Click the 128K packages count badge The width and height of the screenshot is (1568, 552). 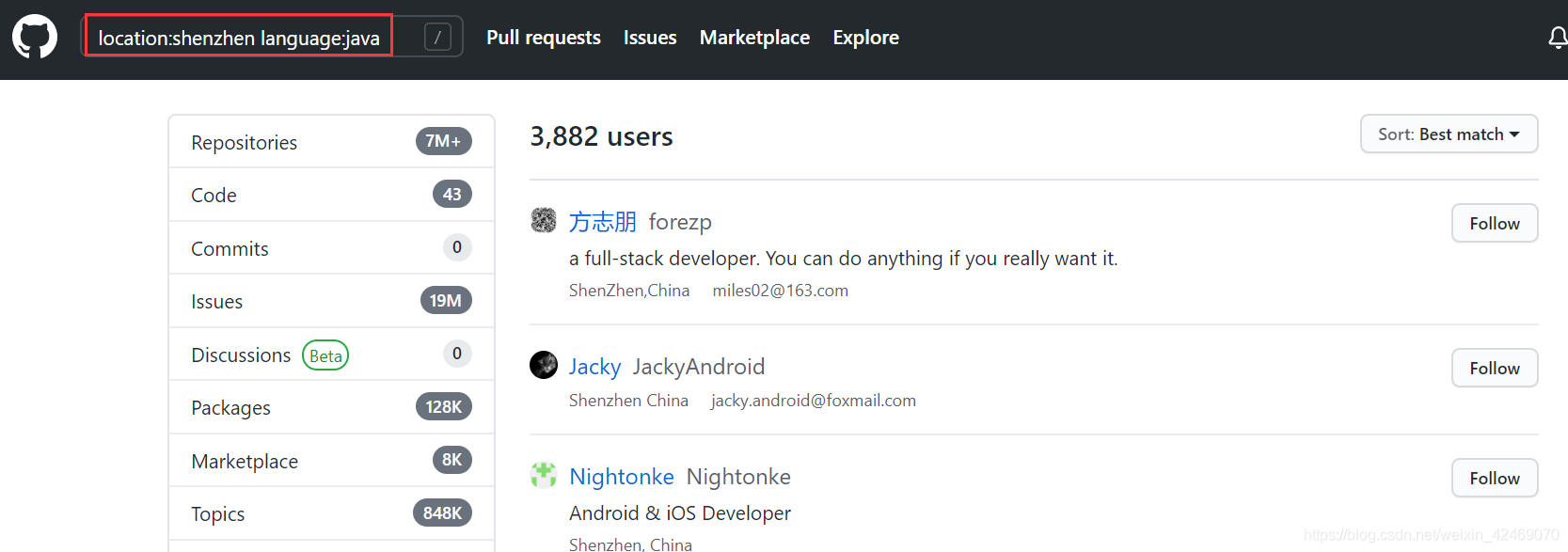[444, 407]
